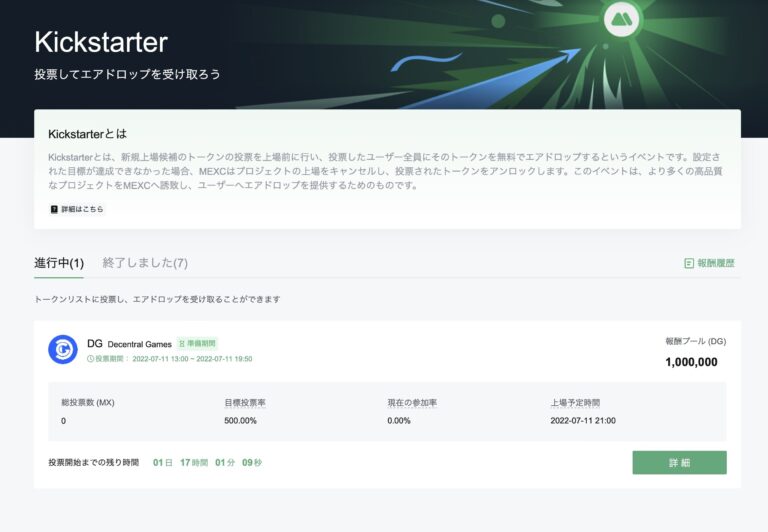Click the 01分 countdown value
This screenshot has width=768, height=532.
pos(225,462)
